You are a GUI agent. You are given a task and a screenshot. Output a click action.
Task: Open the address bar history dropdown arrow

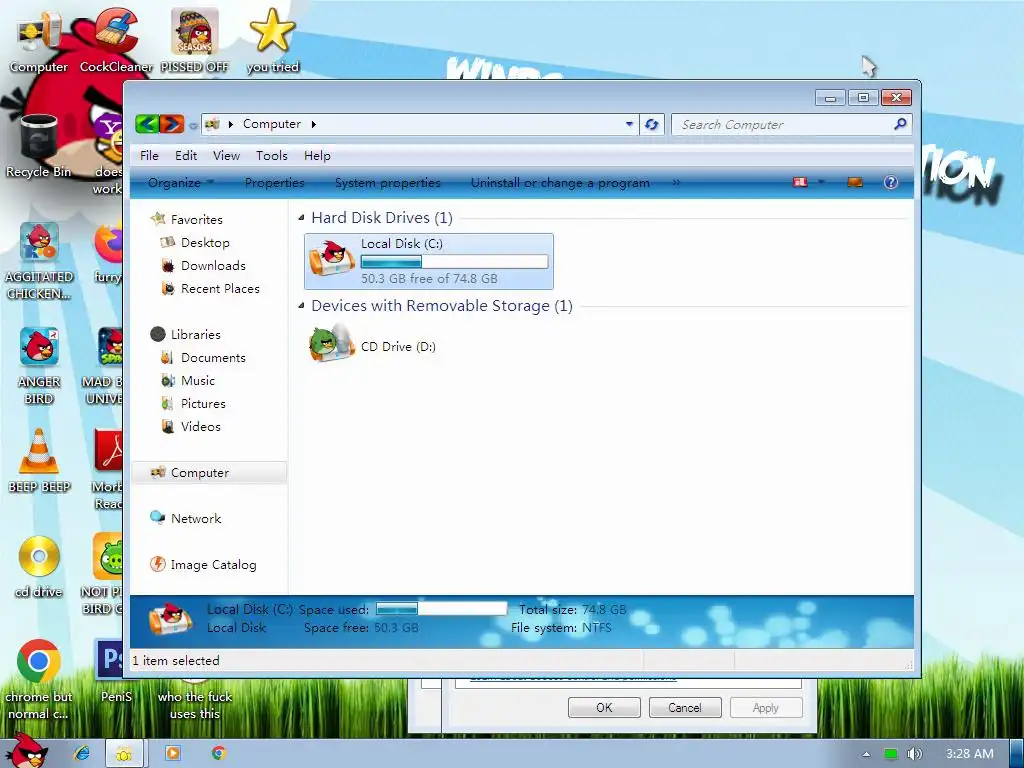[x=629, y=124]
